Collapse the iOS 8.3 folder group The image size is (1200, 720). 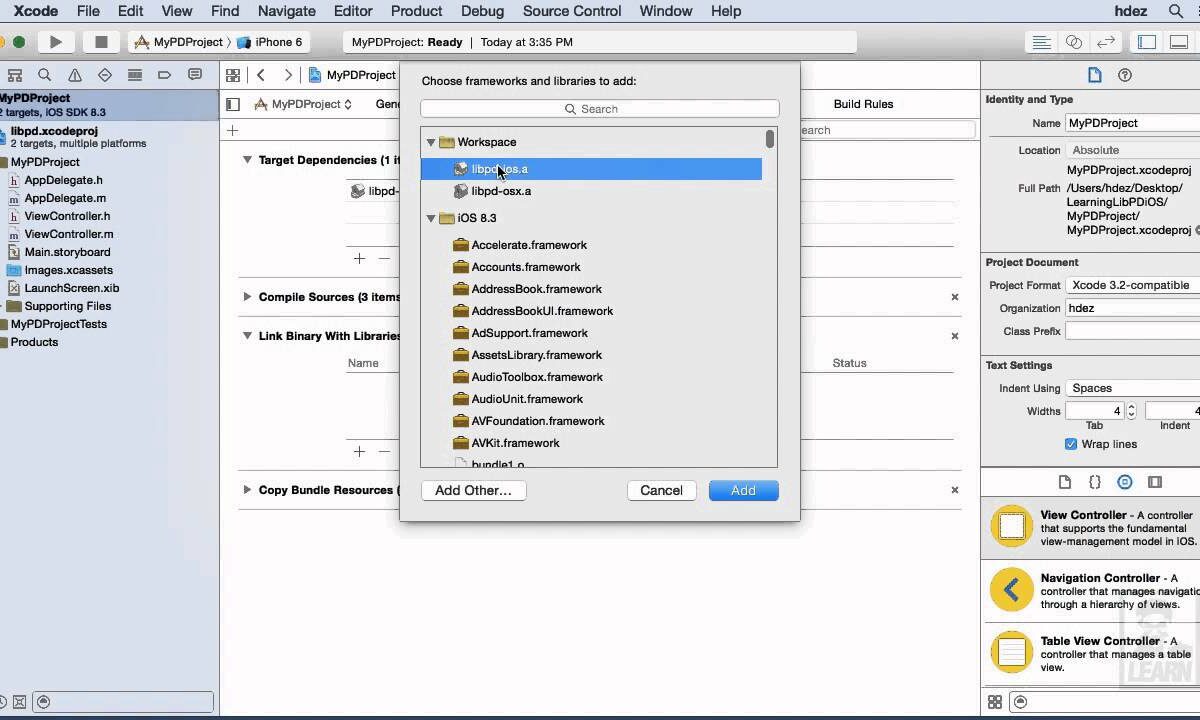(x=431, y=218)
